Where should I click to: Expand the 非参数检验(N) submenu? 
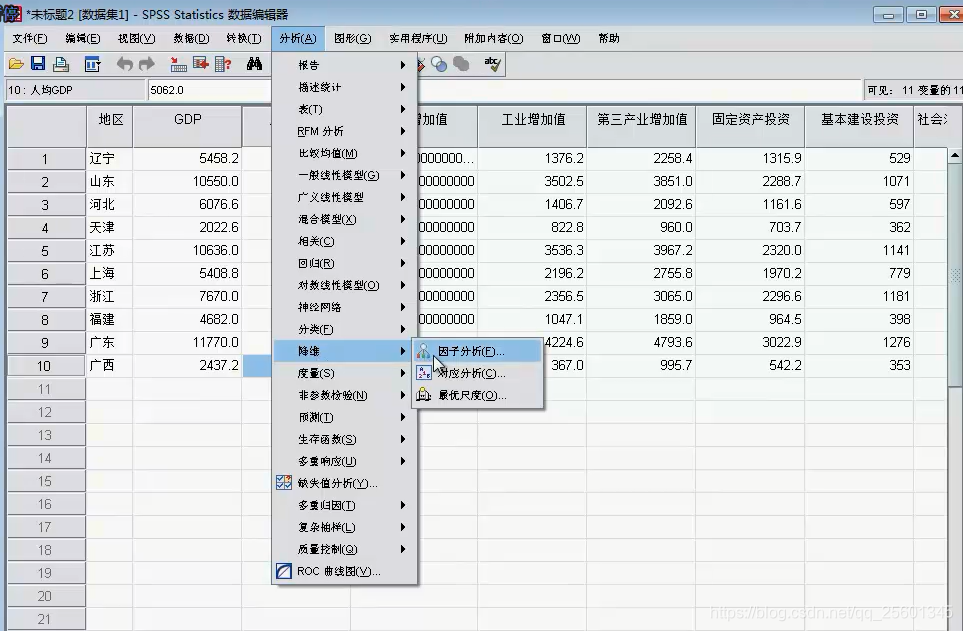[345, 395]
